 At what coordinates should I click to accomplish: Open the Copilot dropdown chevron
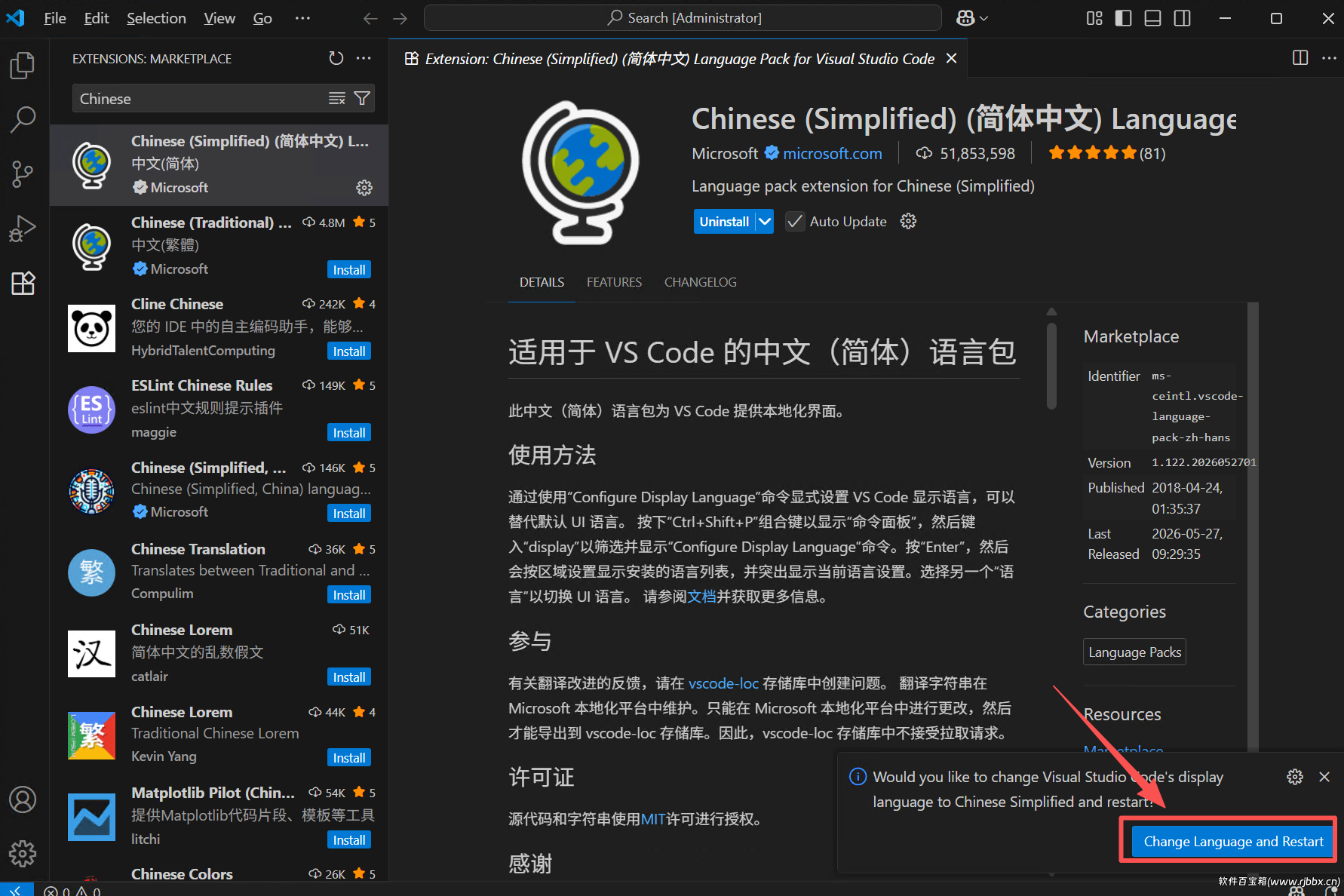click(x=983, y=18)
